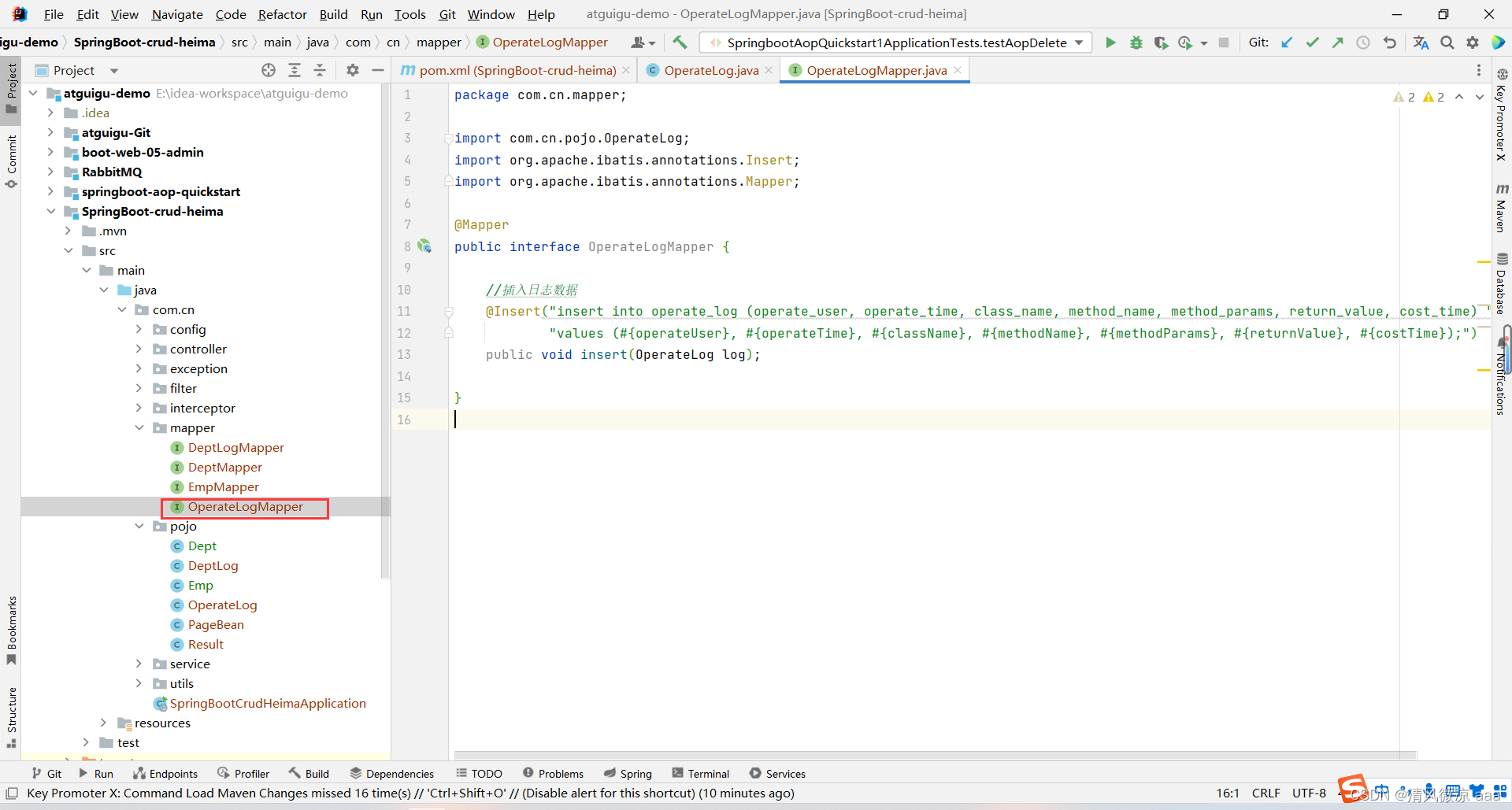Collapse the pojo package
This screenshot has width=1512, height=810.
click(139, 526)
